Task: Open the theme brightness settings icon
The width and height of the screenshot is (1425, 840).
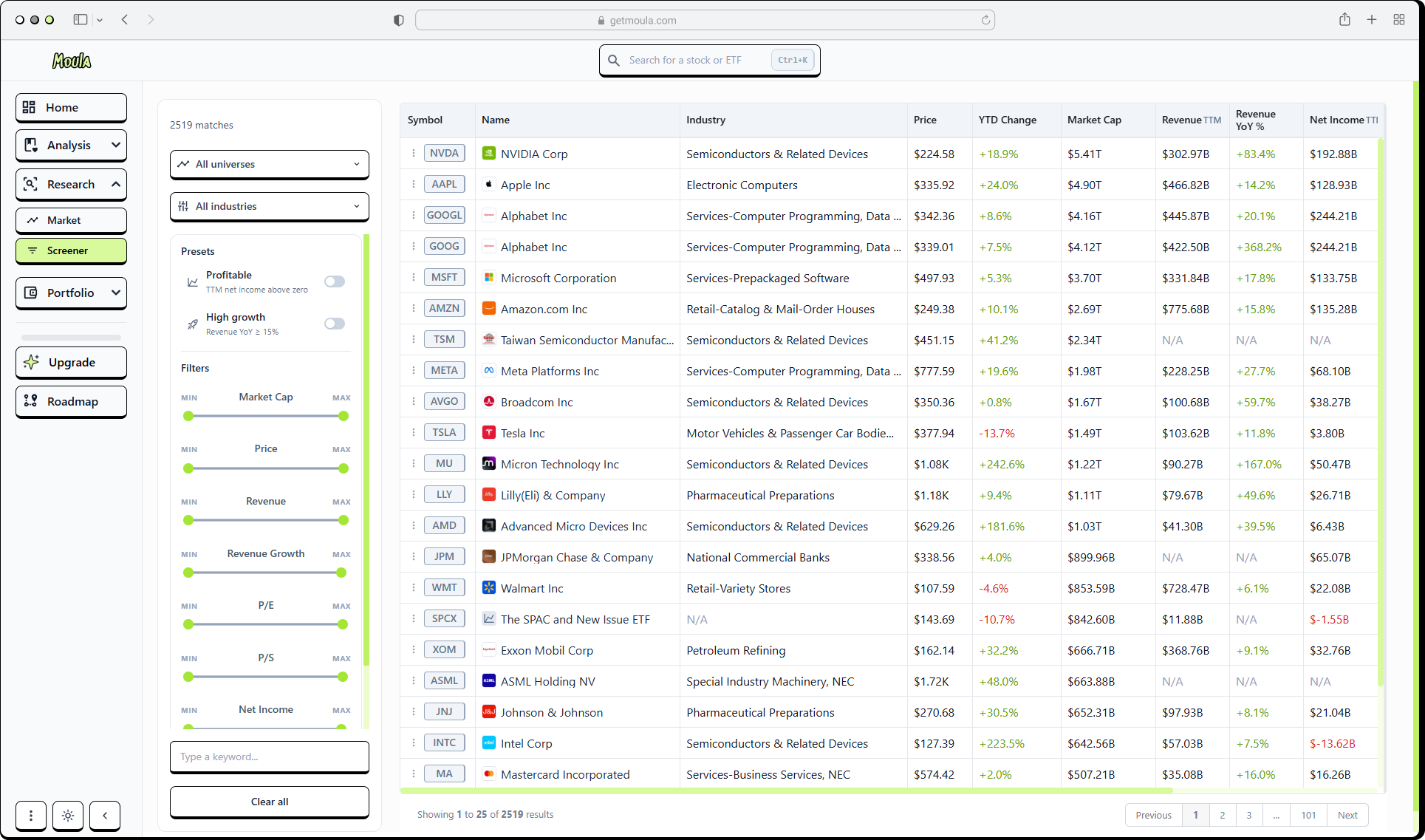Action: [68, 816]
